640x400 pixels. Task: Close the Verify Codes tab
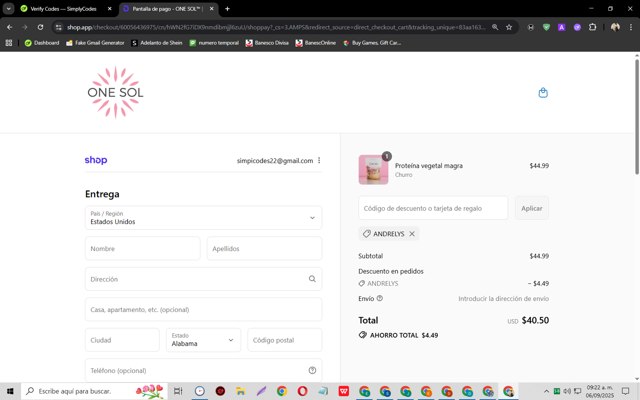(x=109, y=9)
